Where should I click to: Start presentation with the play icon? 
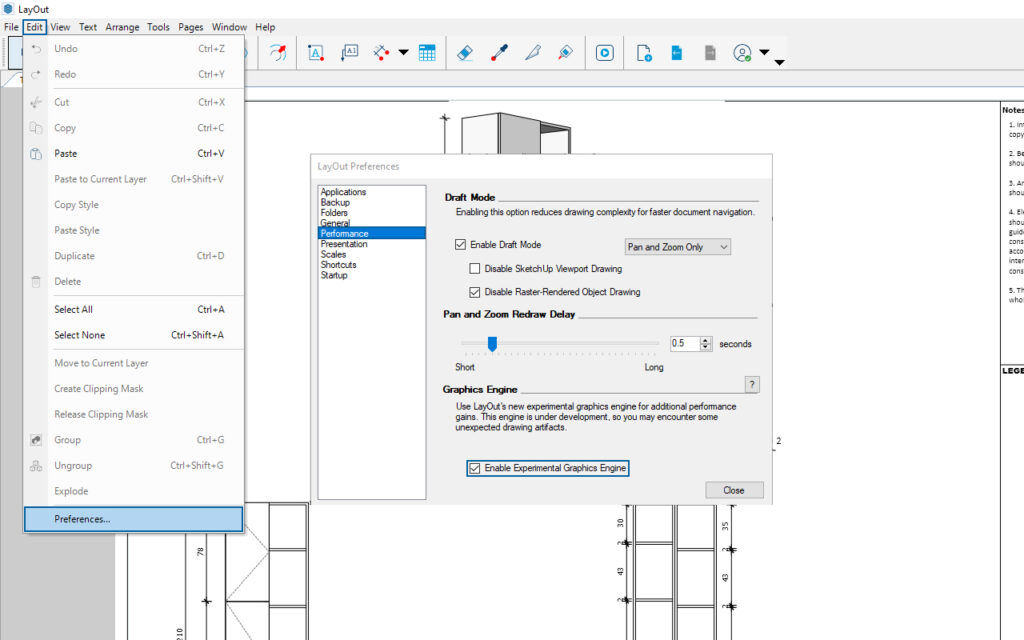(604, 53)
